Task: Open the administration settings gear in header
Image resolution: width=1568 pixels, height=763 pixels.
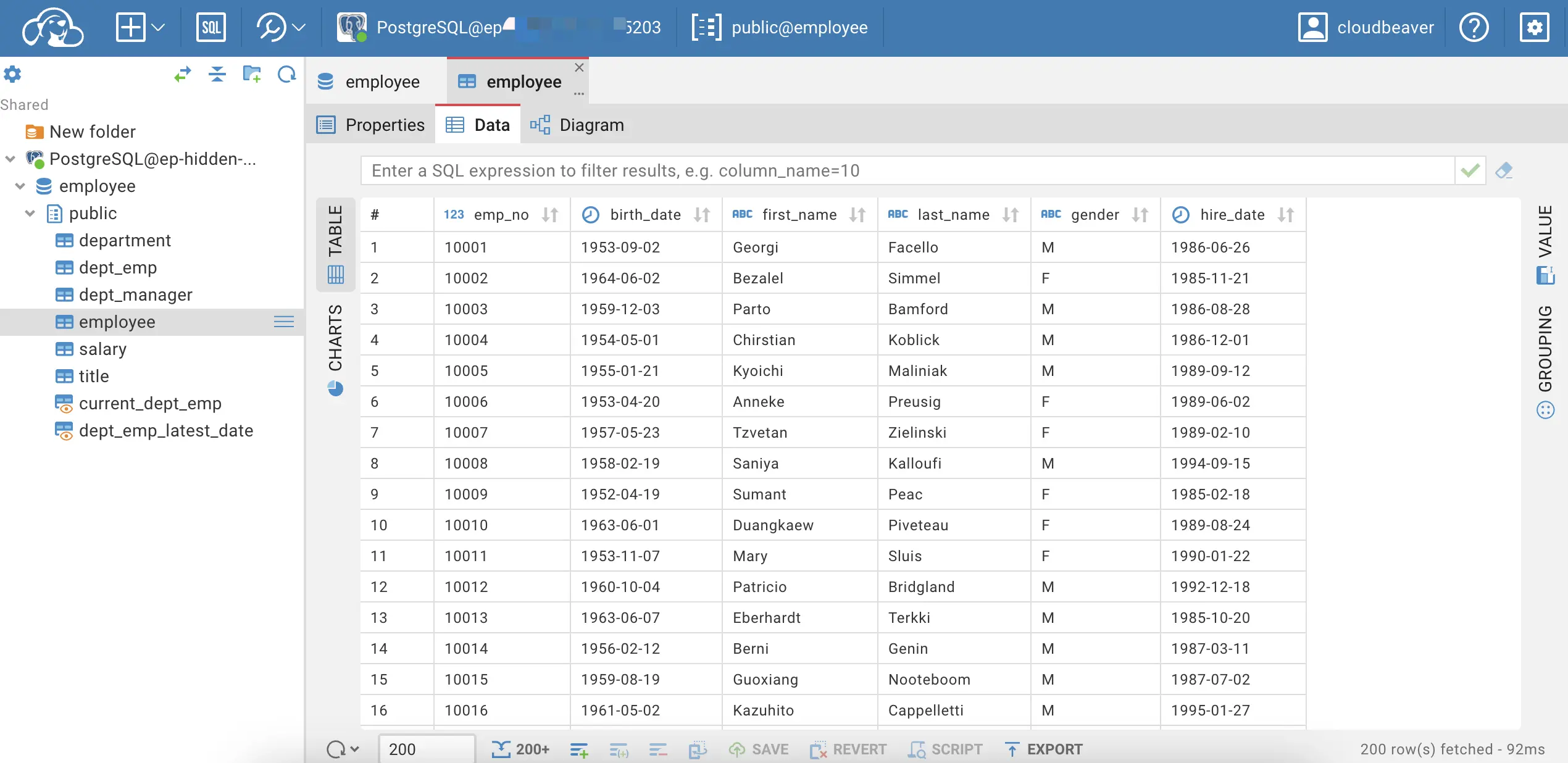Action: pos(1535,28)
